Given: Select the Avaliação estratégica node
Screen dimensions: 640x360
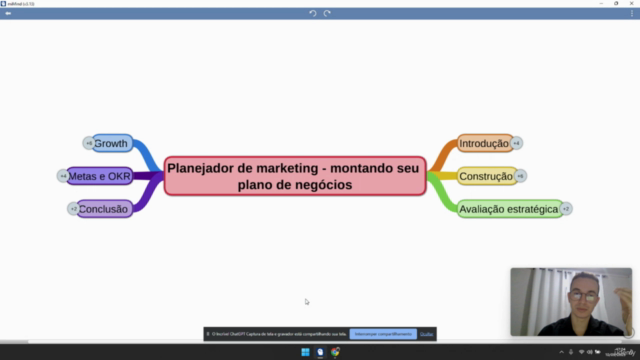Looking at the screenshot, I should (510, 209).
